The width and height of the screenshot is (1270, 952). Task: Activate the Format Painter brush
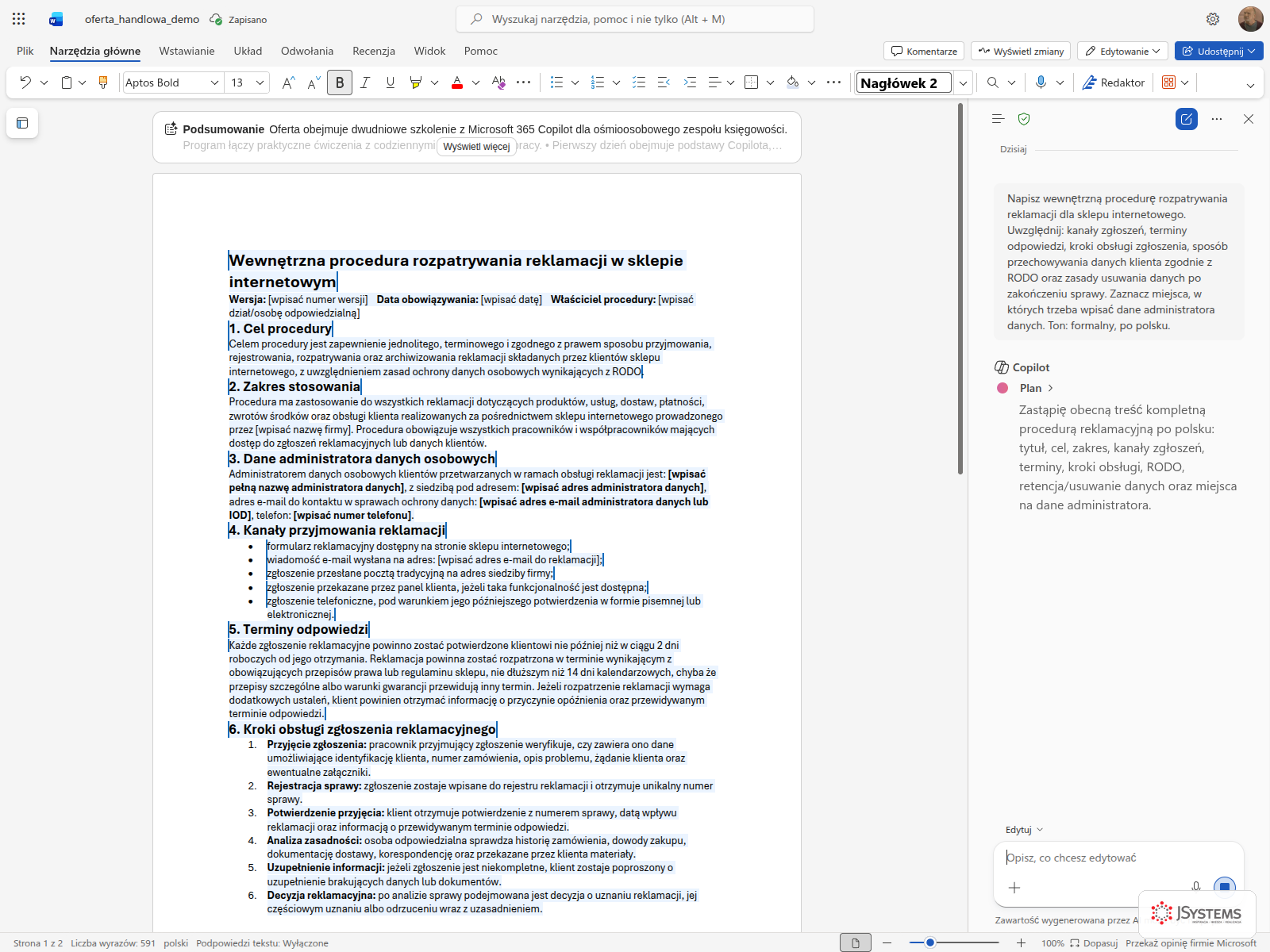[103, 83]
